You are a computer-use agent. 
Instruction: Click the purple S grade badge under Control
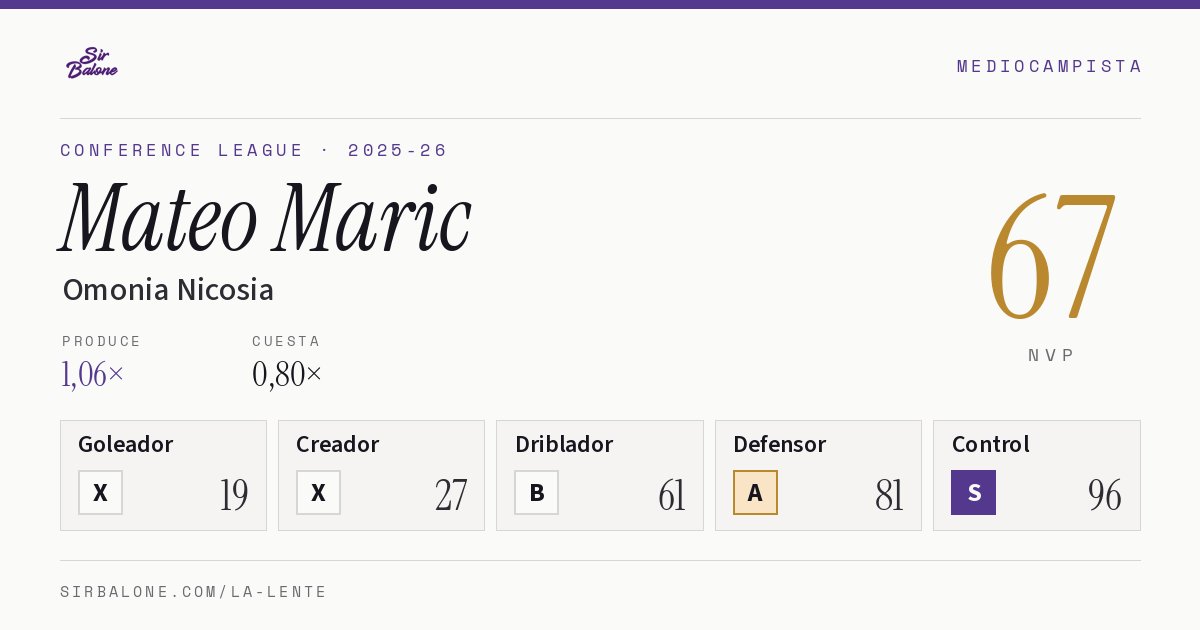(x=973, y=492)
